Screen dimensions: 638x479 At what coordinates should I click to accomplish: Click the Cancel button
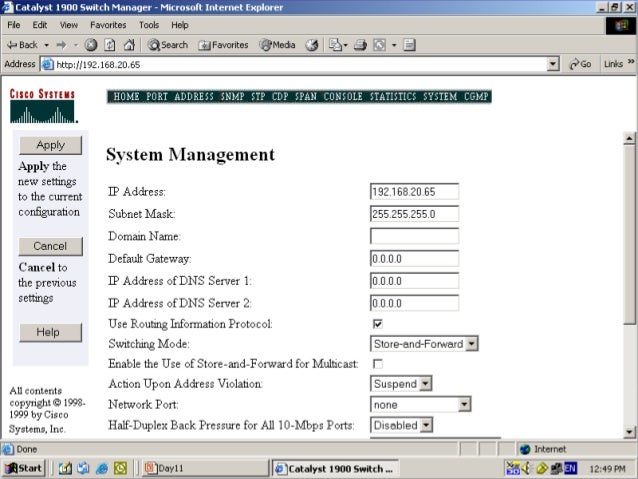pyautogui.click(x=50, y=246)
